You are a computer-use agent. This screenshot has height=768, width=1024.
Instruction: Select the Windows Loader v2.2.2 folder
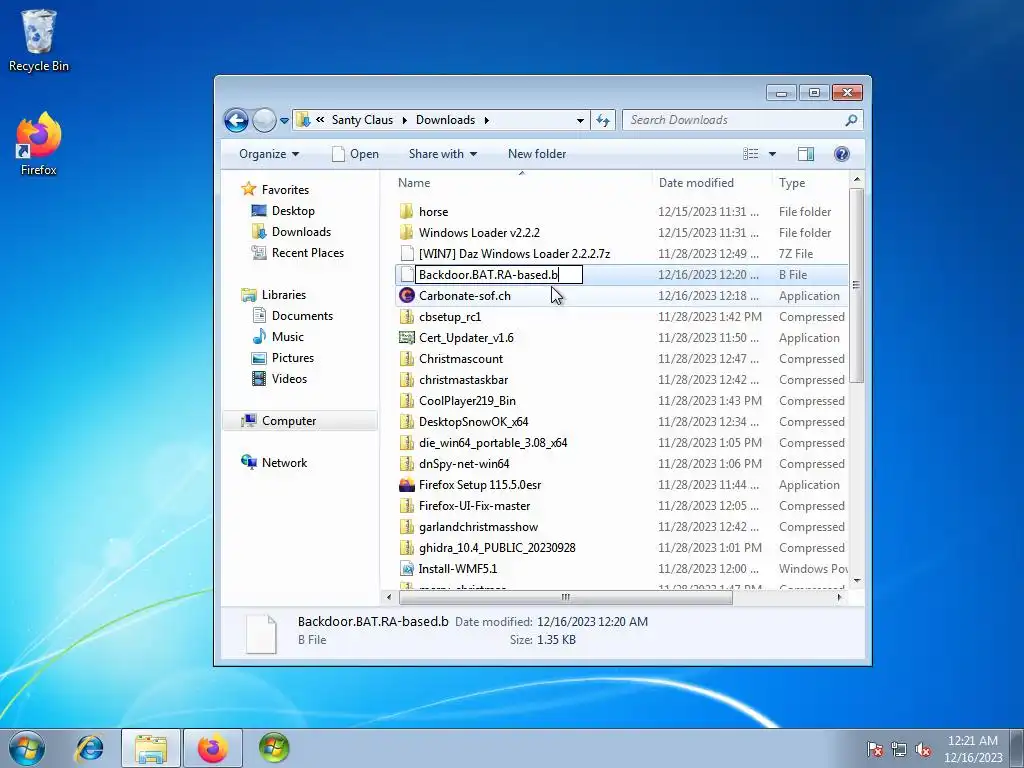click(x=479, y=232)
